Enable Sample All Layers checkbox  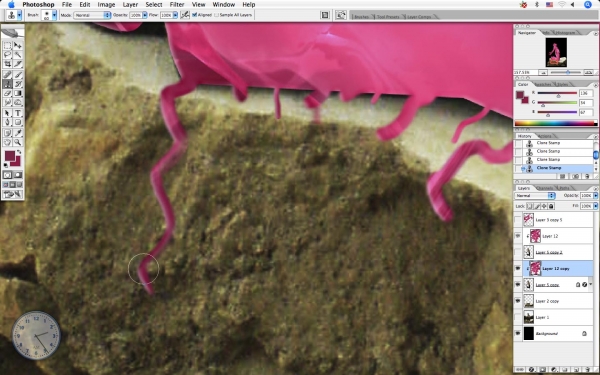(216, 15)
